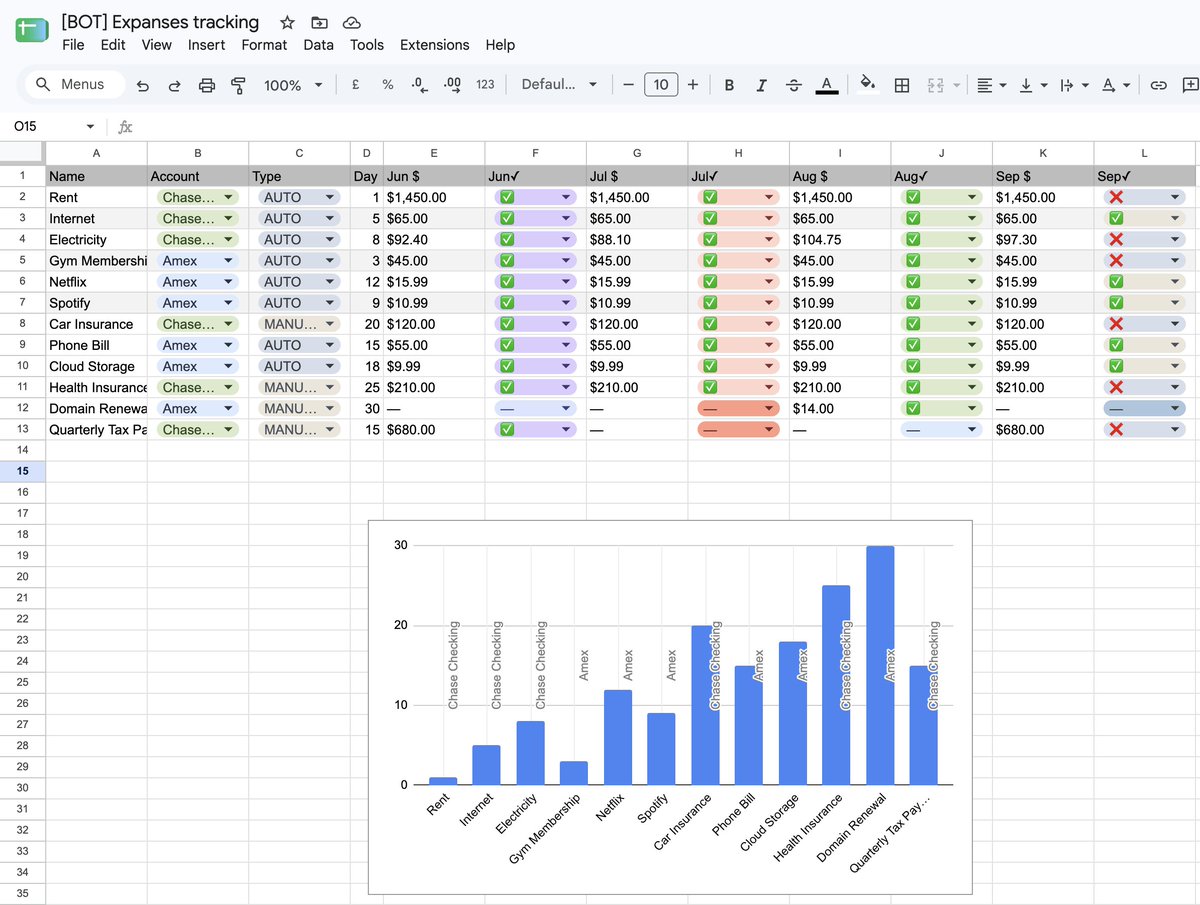
Task: Toggle bold formatting
Action: pos(729,85)
